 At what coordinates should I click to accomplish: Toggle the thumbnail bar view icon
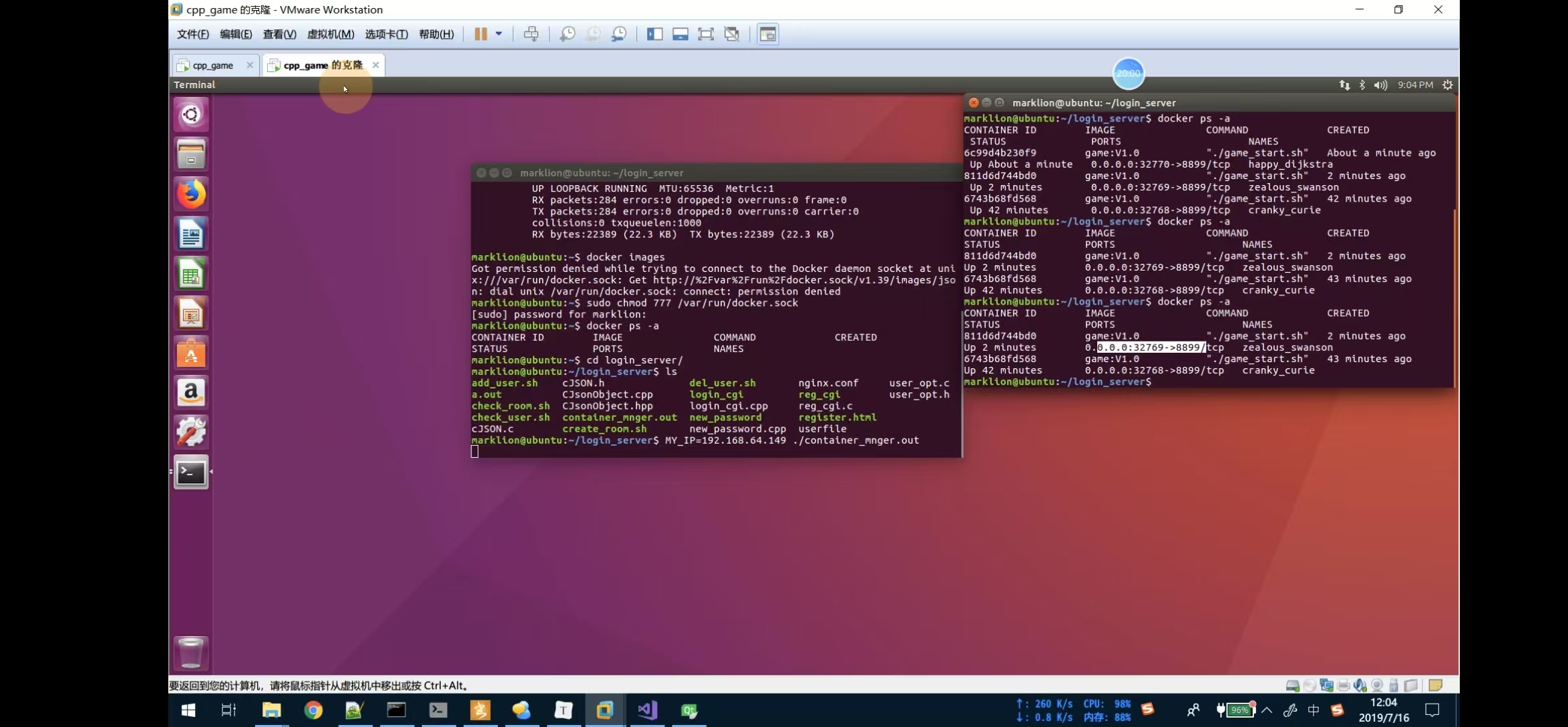coord(680,34)
